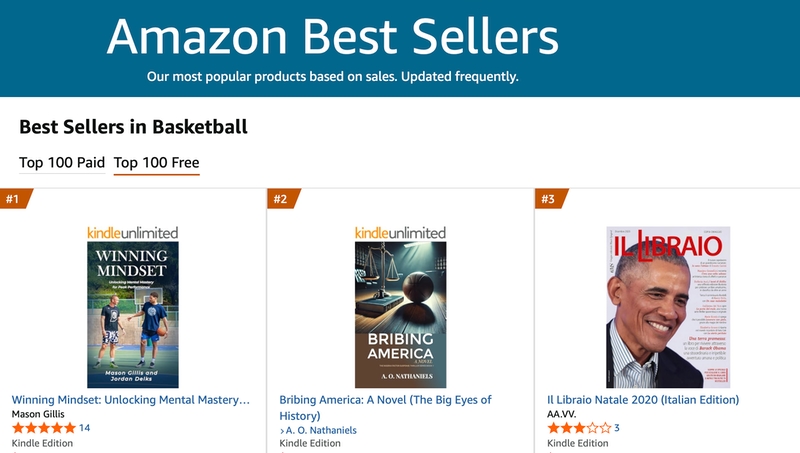Click the #2 rank badge

pyautogui.click(x=280, y=199)
